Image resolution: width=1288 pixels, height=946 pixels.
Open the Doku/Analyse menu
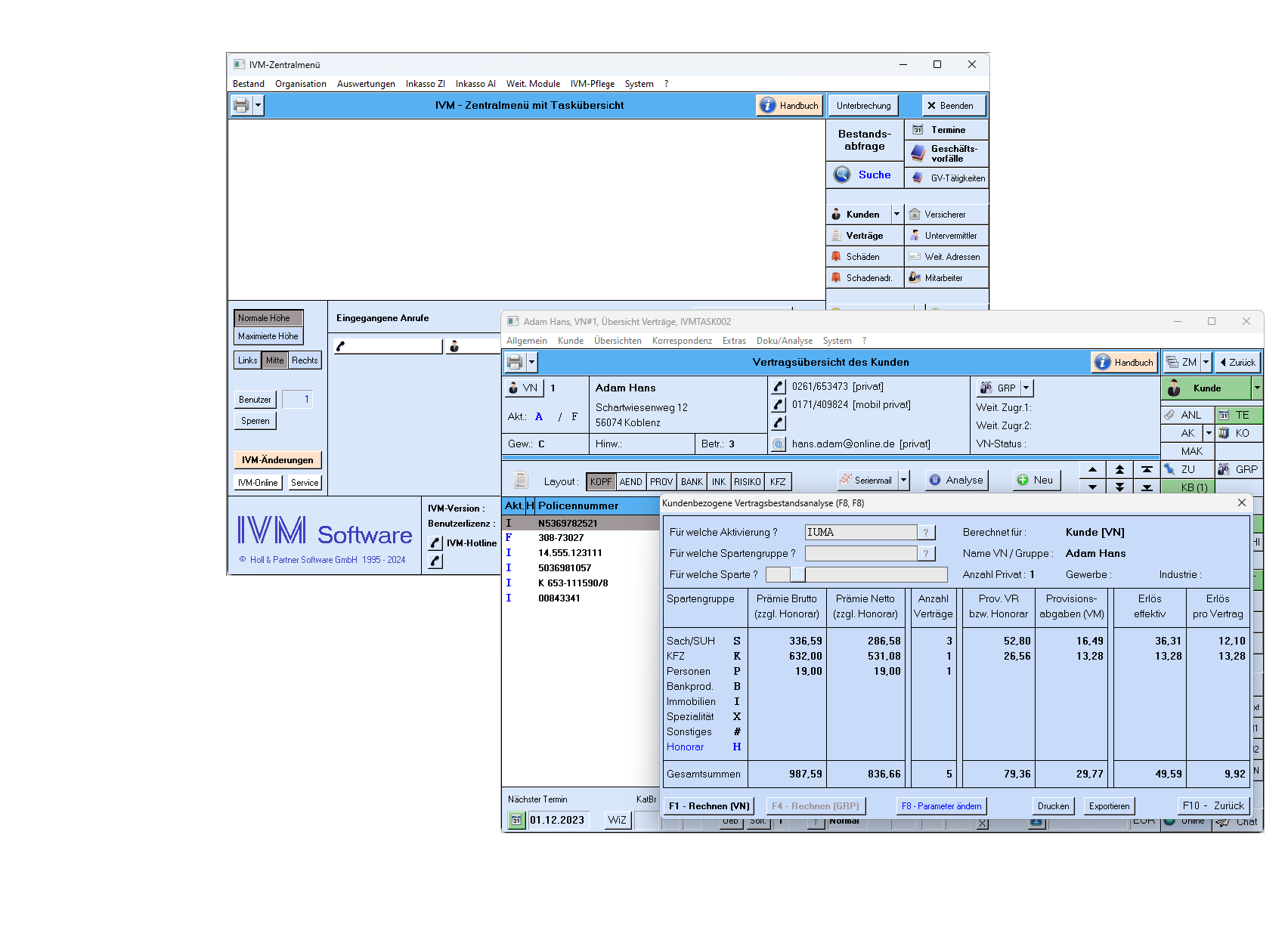click(785, 341)
